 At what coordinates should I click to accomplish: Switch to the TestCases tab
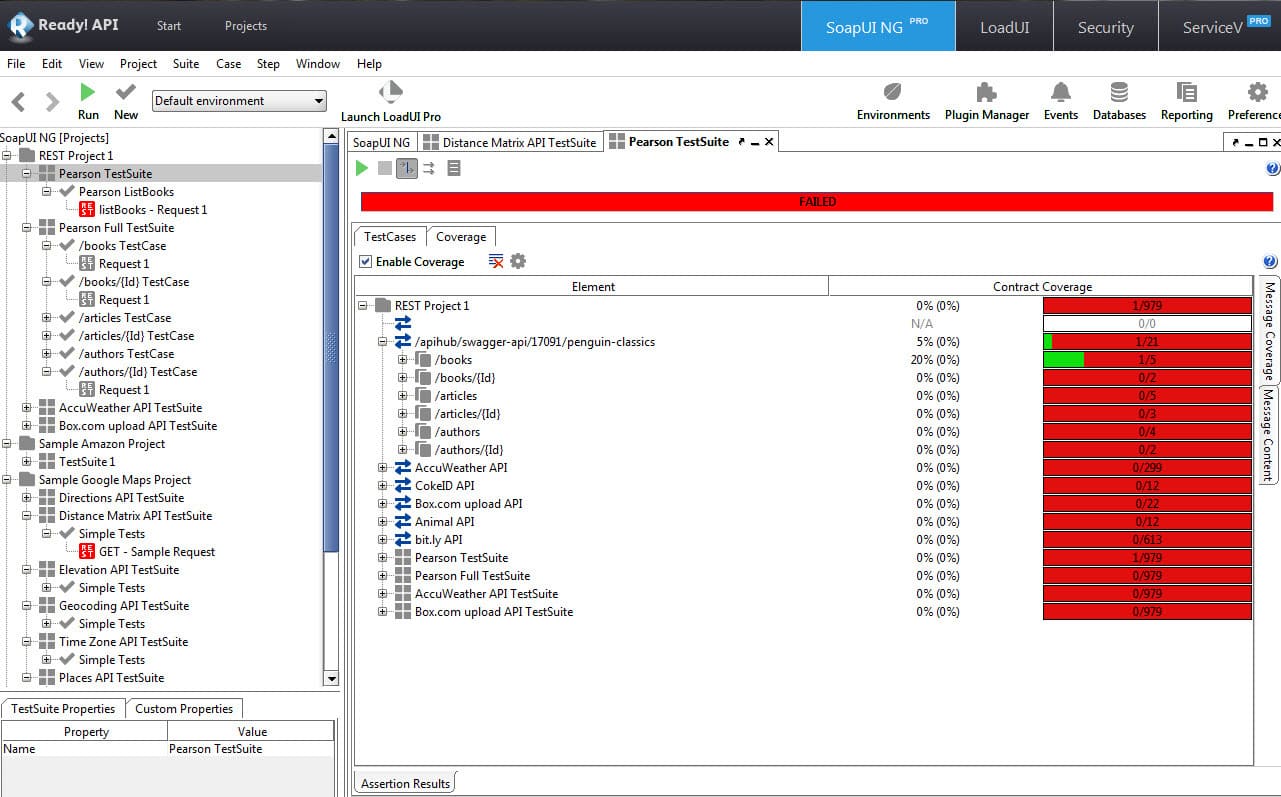[x=390, y=237]
